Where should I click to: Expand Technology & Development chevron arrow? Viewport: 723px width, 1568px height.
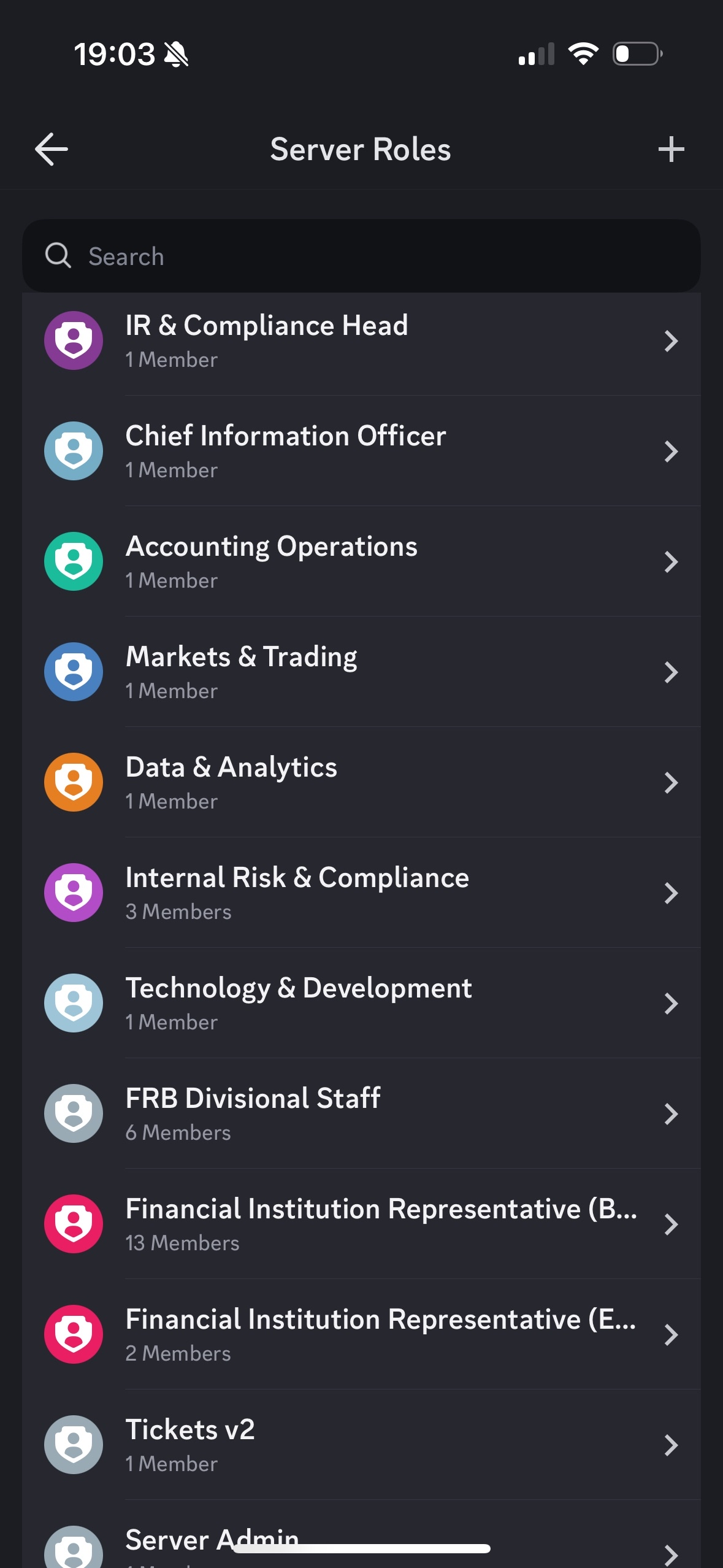(x=671, y=1004)
